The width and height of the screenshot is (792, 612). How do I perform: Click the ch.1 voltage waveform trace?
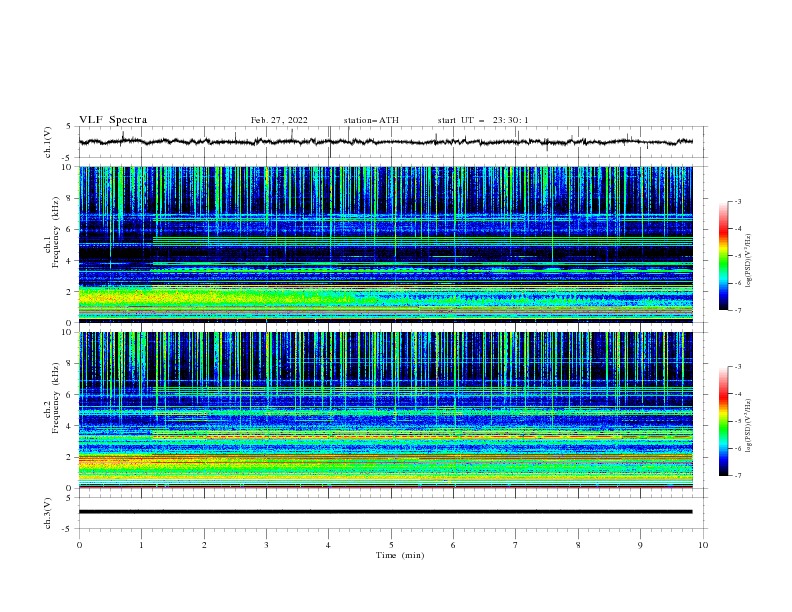click(x=385, y=142)
